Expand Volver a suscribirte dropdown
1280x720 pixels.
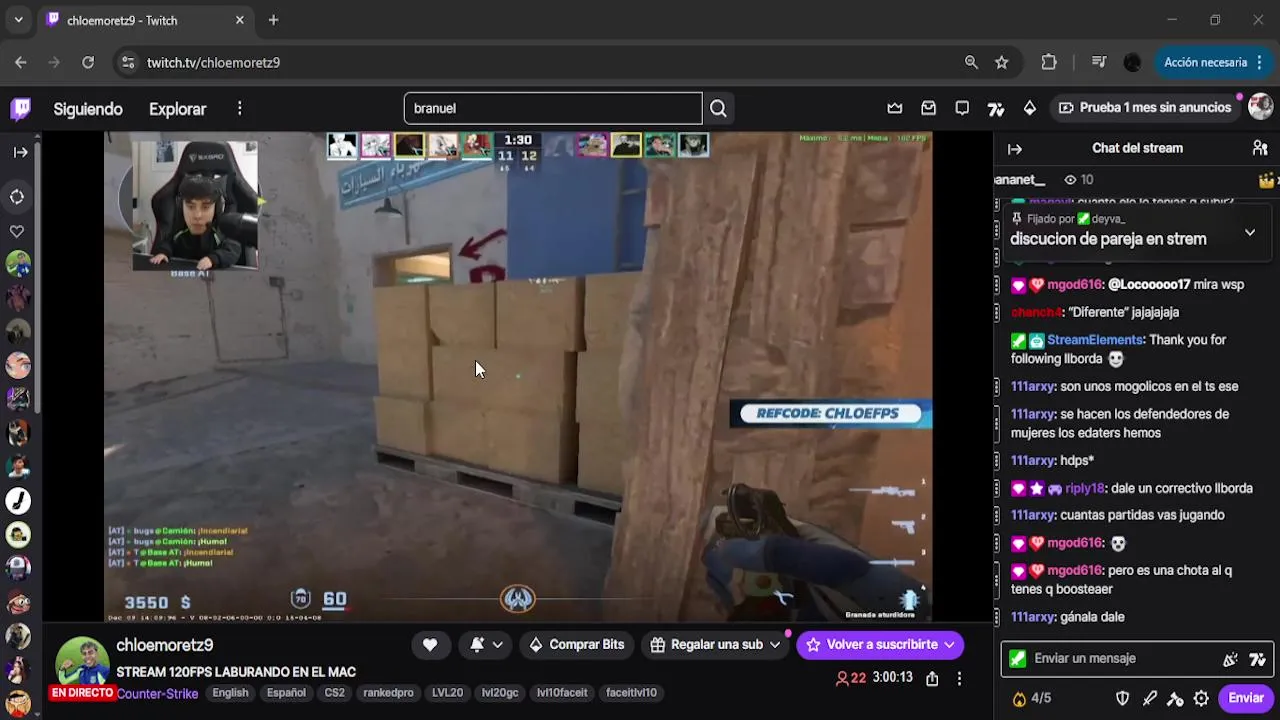pos(949,645)
